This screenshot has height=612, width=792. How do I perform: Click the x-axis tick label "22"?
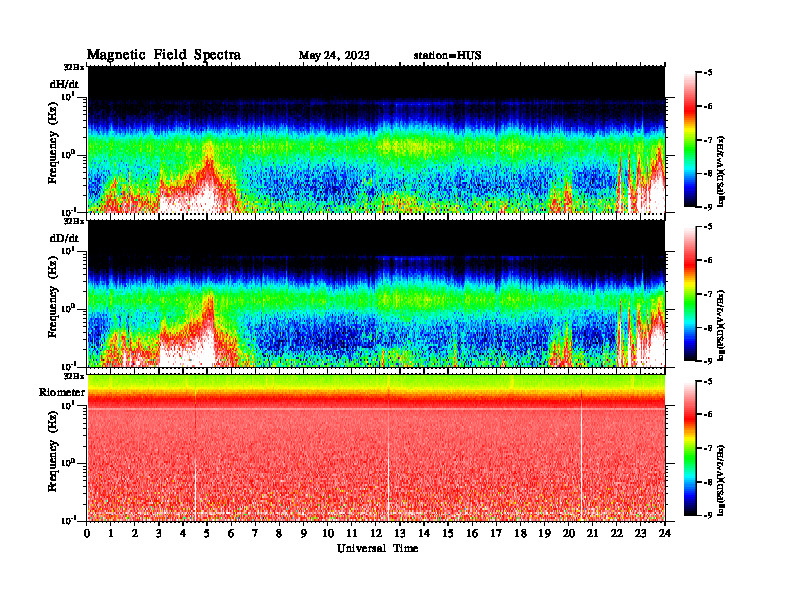[x=617, y=533]
